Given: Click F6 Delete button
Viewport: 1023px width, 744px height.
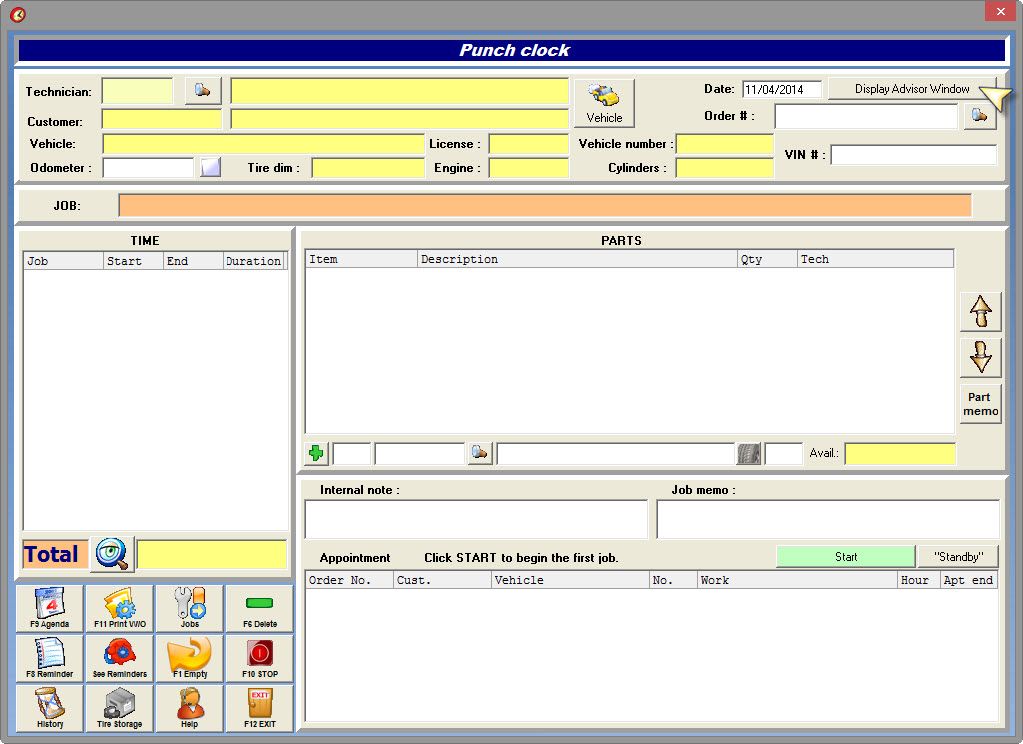Looking at the screenshot, I should coord(260,608).
